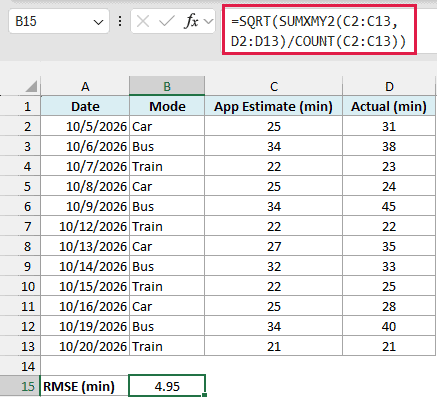The width and height of the screenshot is (437, 397).
Task: Click the Train cell in row 13
Action: click(x=167, y=346)
